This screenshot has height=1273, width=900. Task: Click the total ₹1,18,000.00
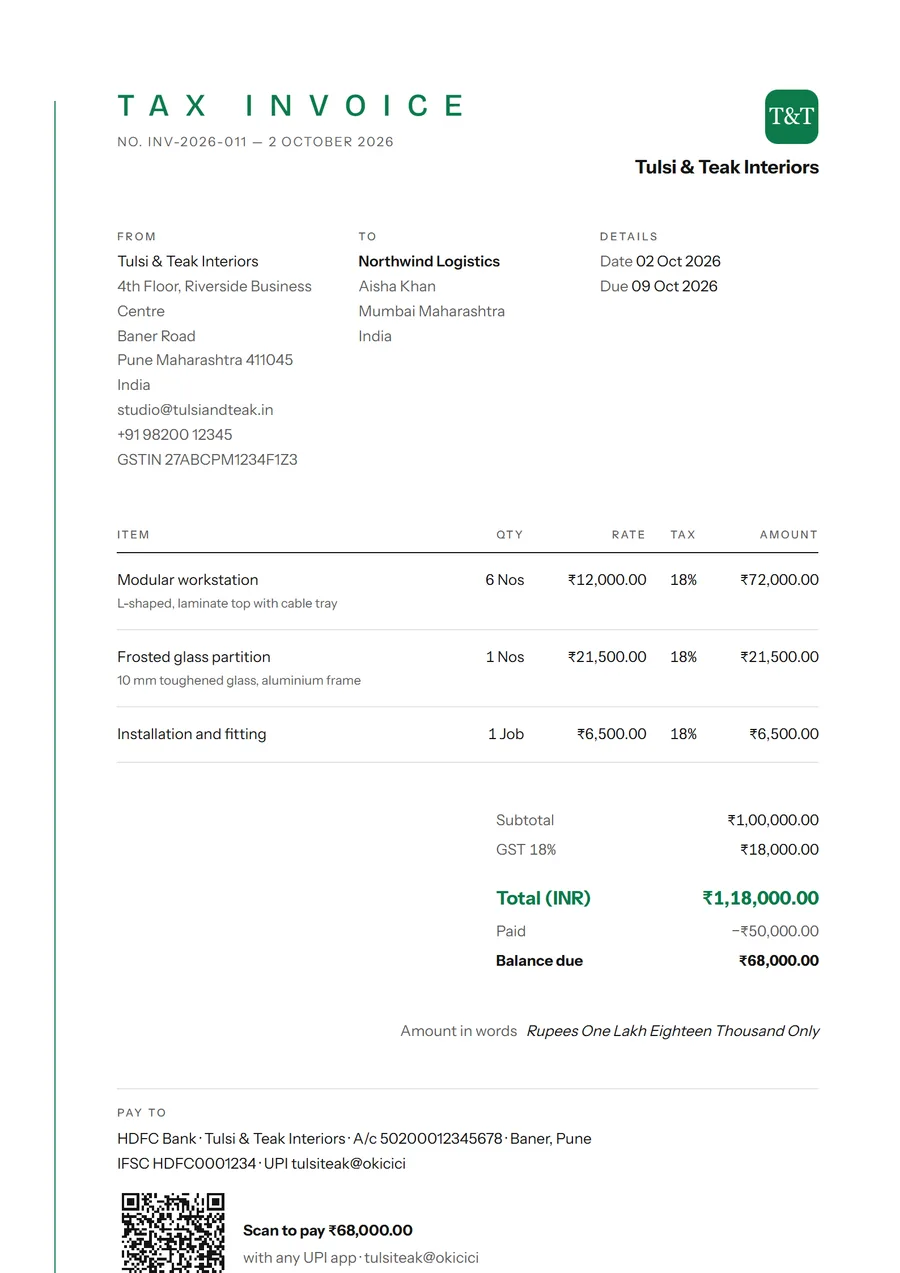click(761, 898)
